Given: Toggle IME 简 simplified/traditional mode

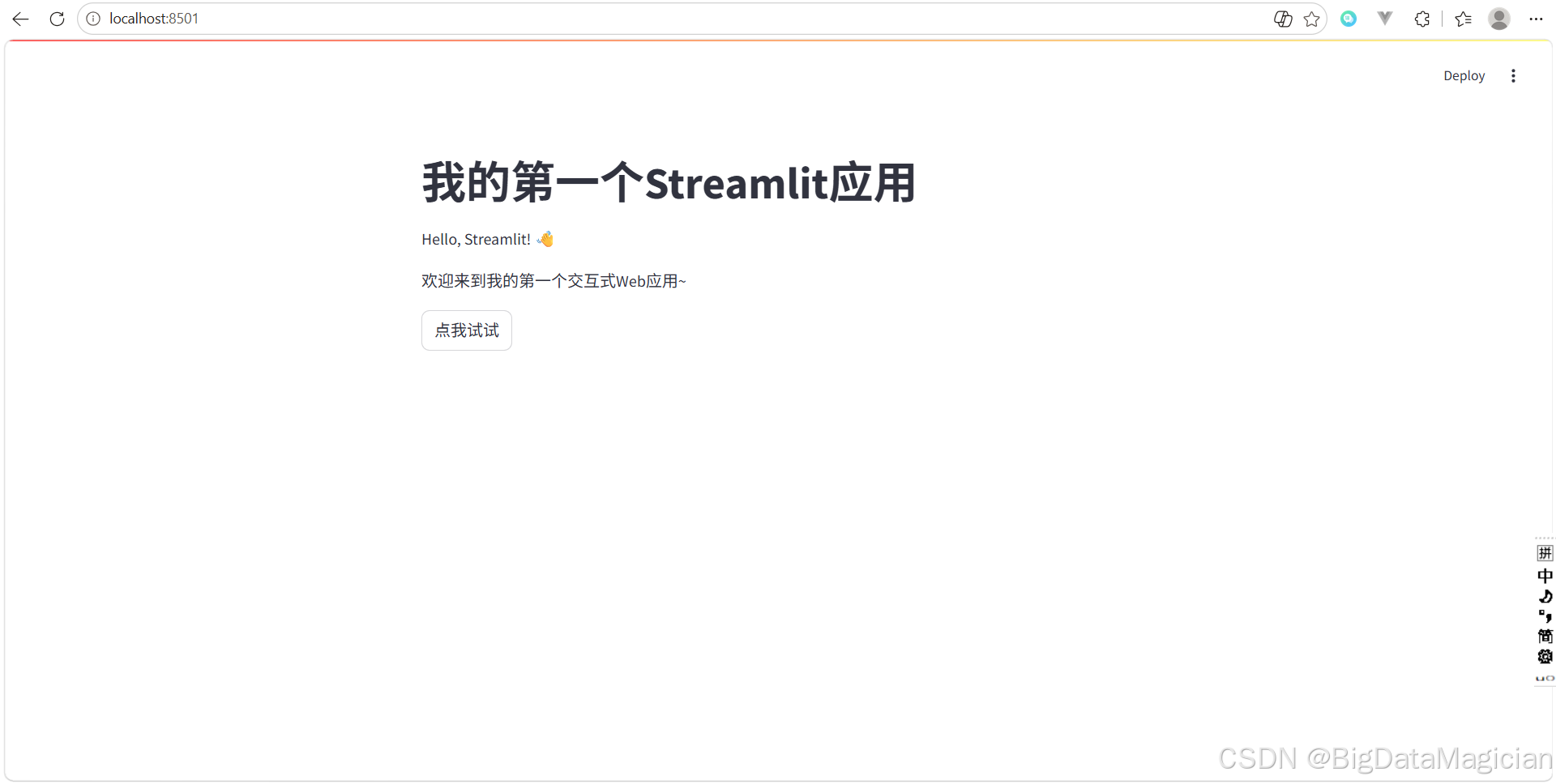Looking at the screenshot, I should (1545, 636).
